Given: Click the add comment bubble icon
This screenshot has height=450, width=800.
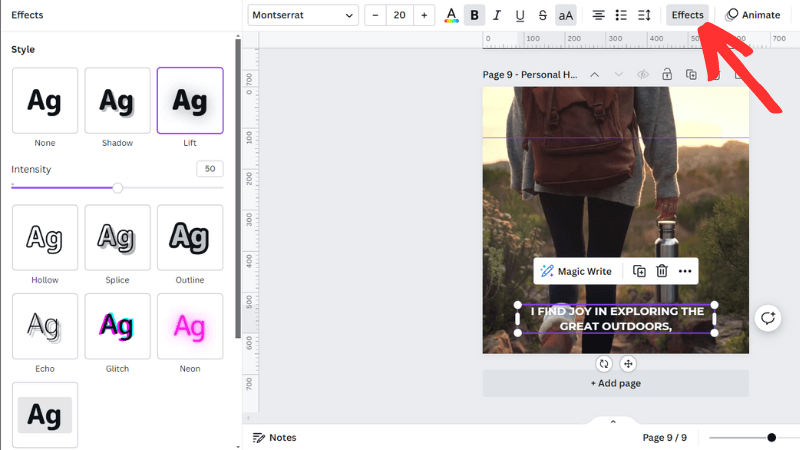Looking at the screenshot, I should point(767,318).
